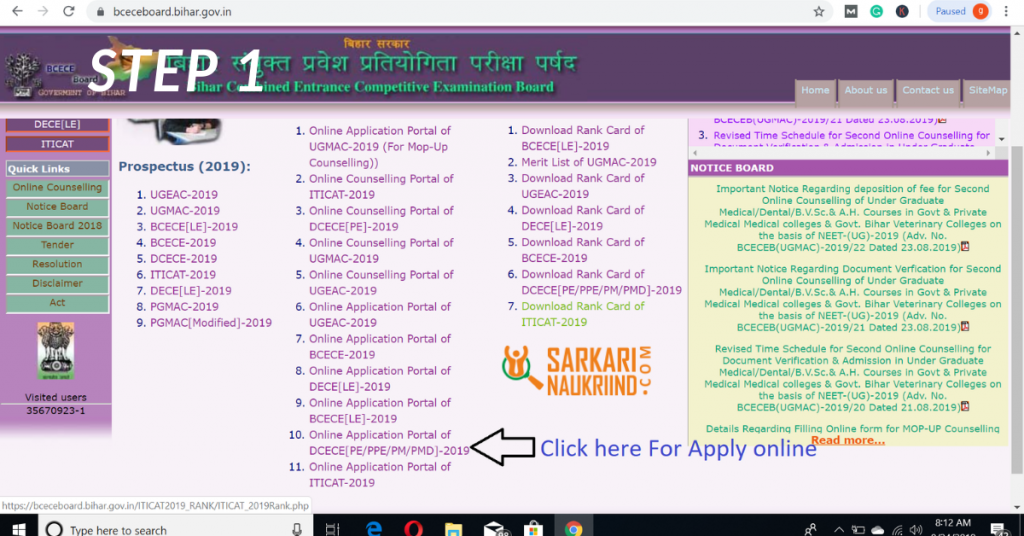The height and width of the screenshot is (536, 1024).
Task: Select DECE[LE] in the sidebar
Action: tap(57, 124)
